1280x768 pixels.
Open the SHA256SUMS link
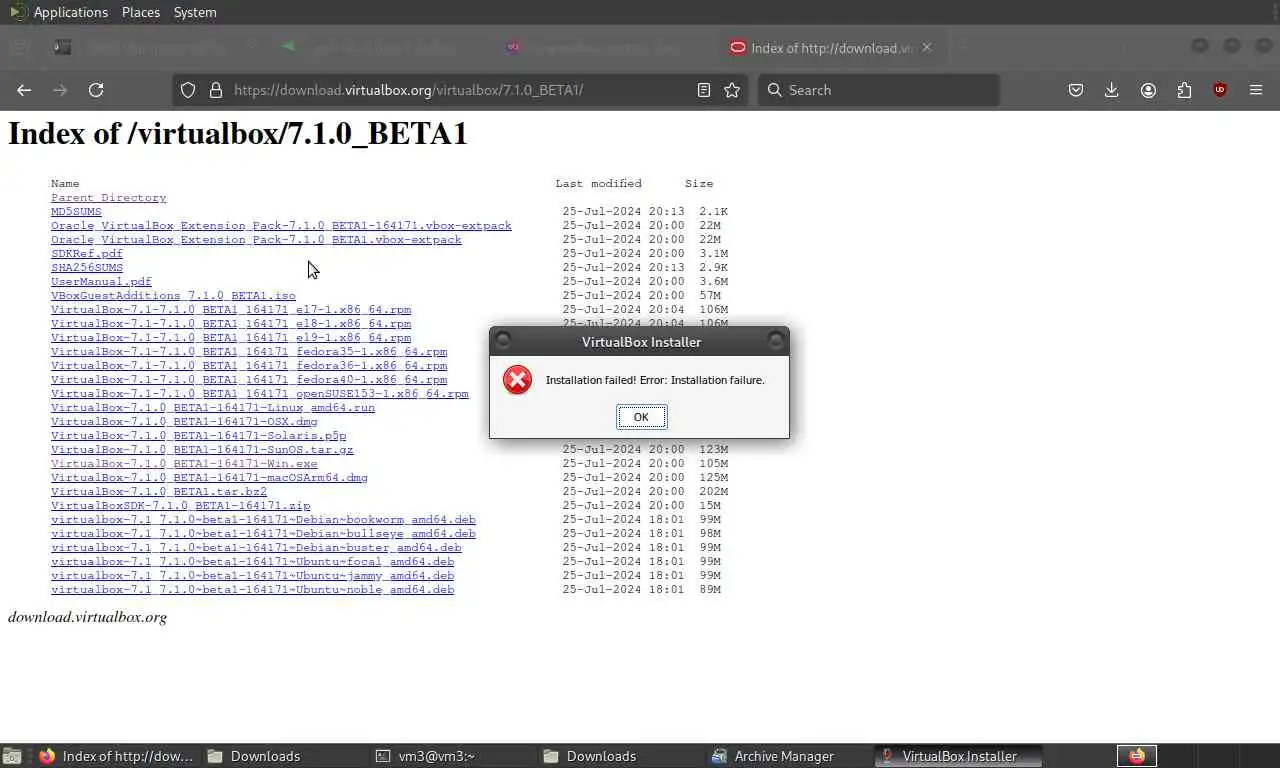(x=87, y=268)
